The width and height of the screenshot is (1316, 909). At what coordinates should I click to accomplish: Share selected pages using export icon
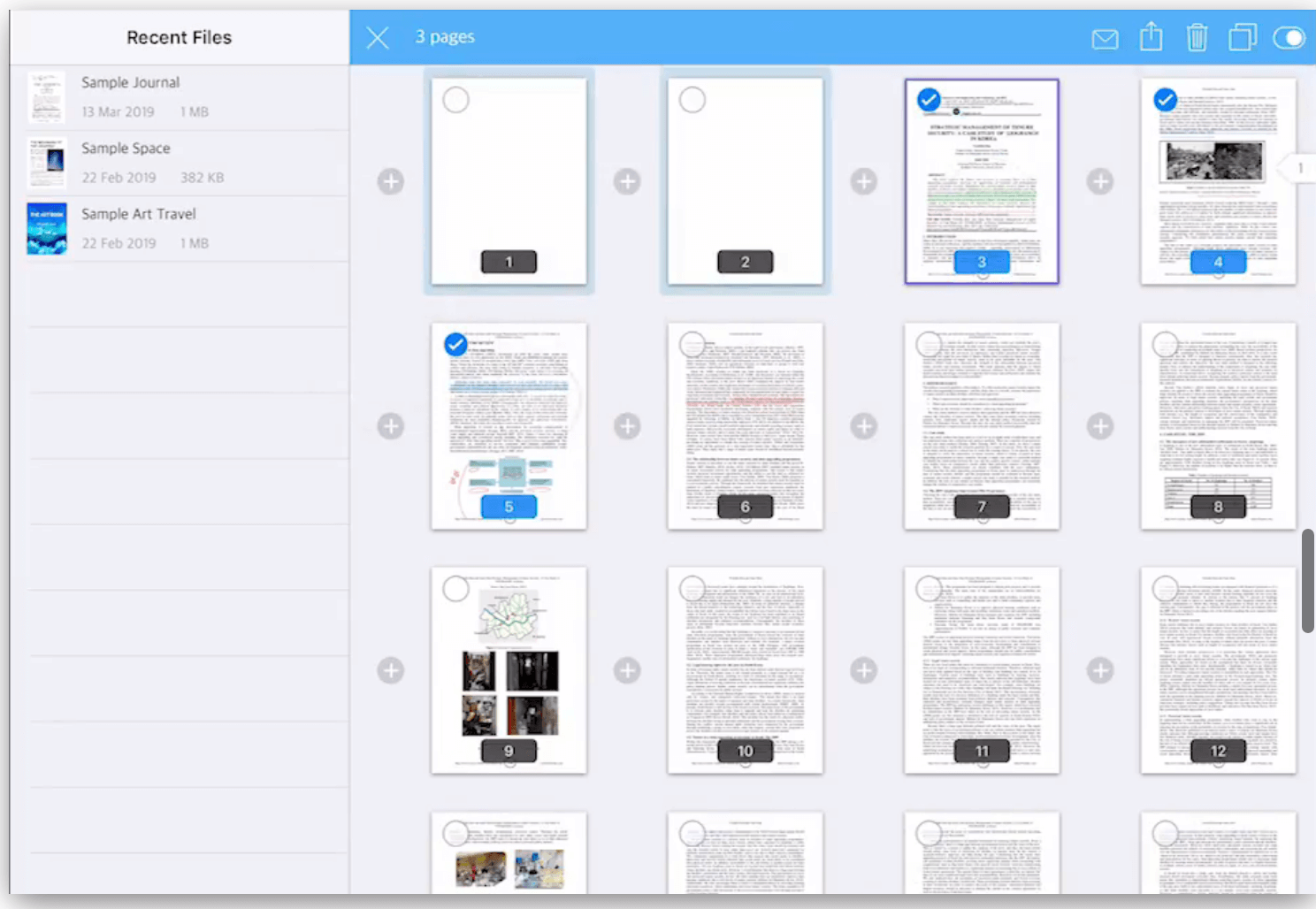pyautogui.click(x=1151, y=37)
